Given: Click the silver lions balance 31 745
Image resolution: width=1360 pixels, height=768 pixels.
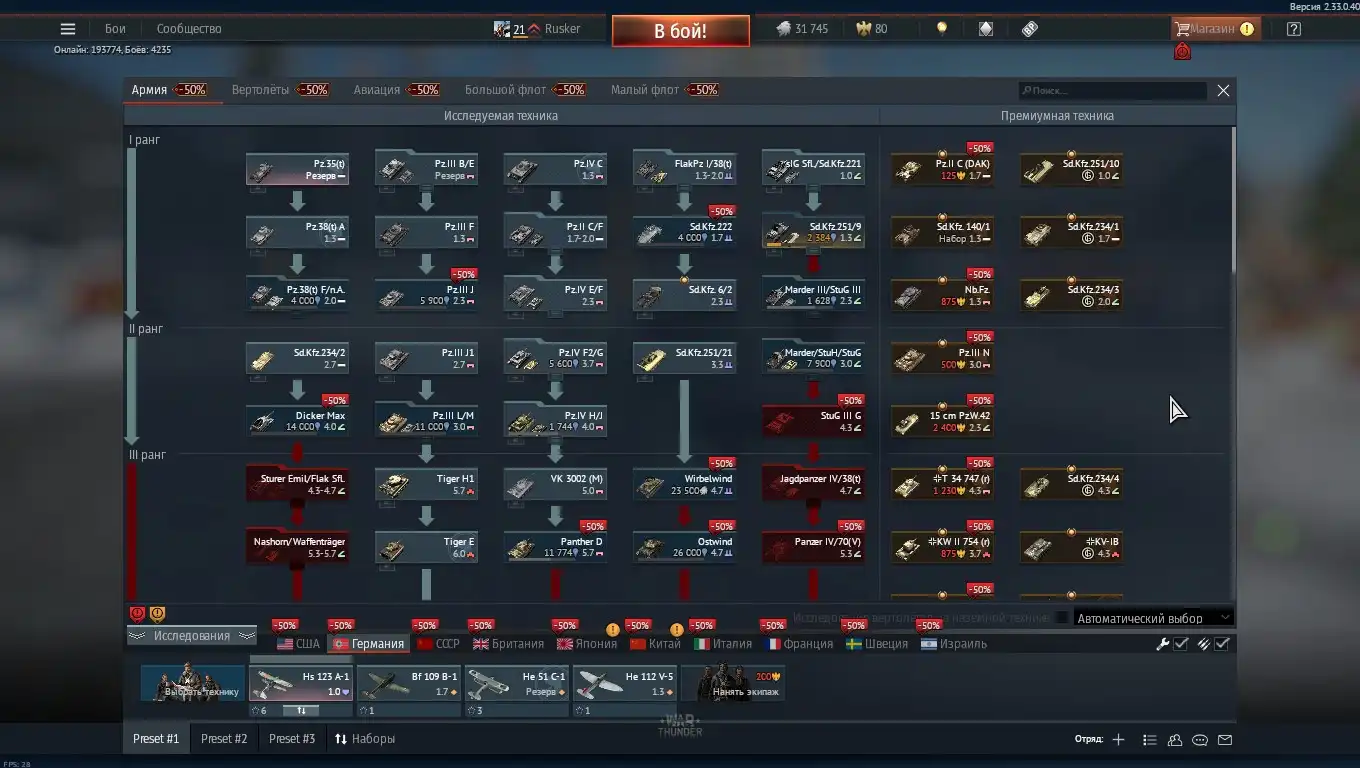Looking at the screenshot, I should pyautogui.click(x=803, y=29).
